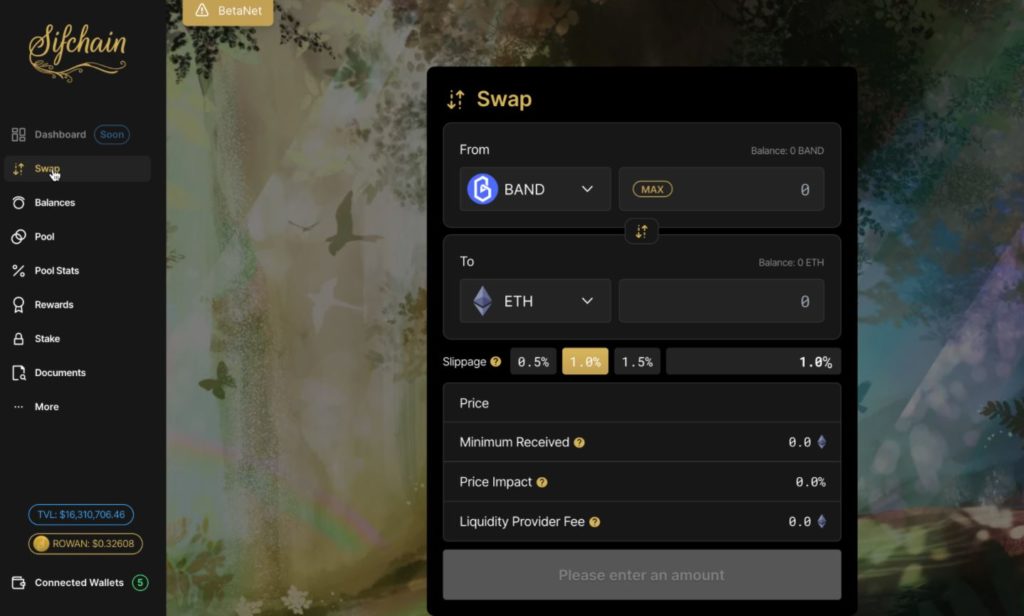1024x616 pixels.
Task: Click the ROWAN price pill
Action: click(85, 543)
